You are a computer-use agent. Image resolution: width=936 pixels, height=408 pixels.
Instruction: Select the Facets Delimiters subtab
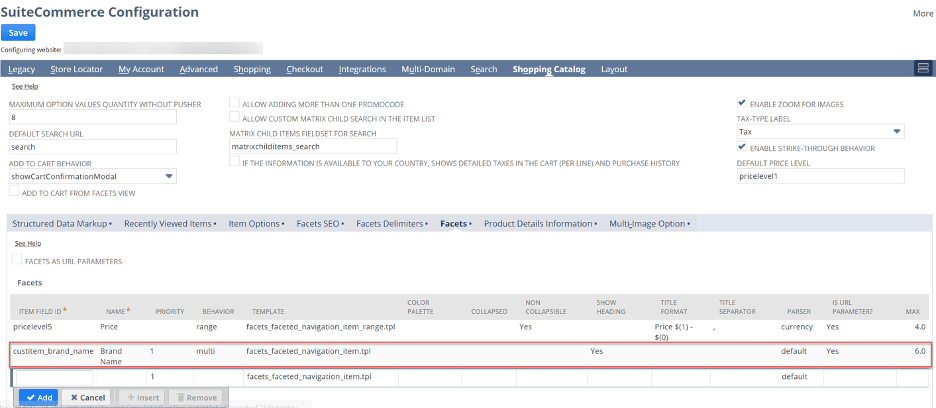click(x=394, y=223)
